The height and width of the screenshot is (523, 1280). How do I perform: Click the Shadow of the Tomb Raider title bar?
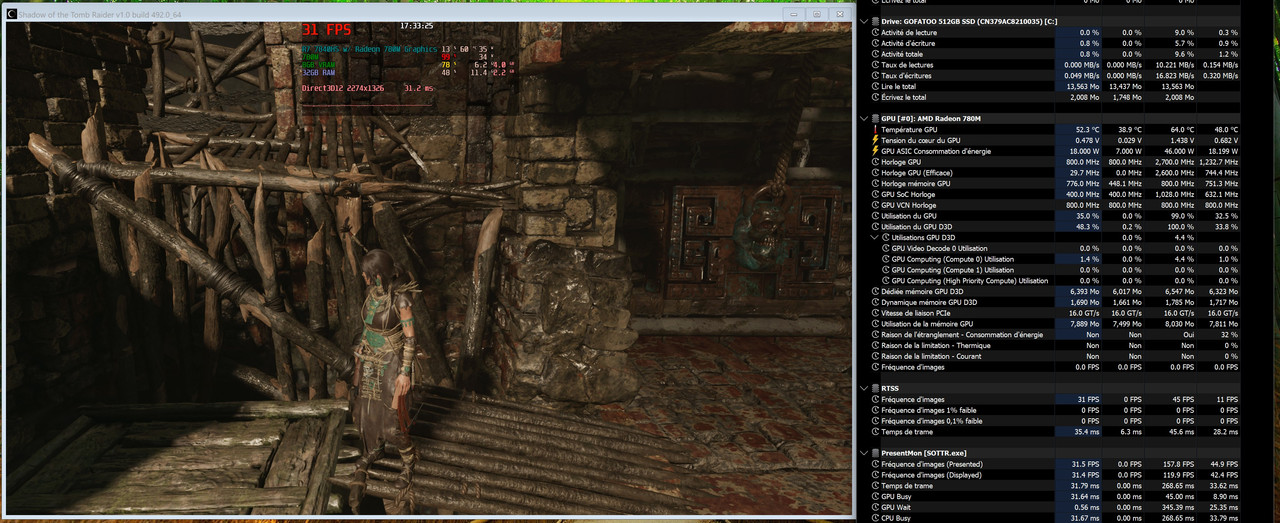point(400,13)
